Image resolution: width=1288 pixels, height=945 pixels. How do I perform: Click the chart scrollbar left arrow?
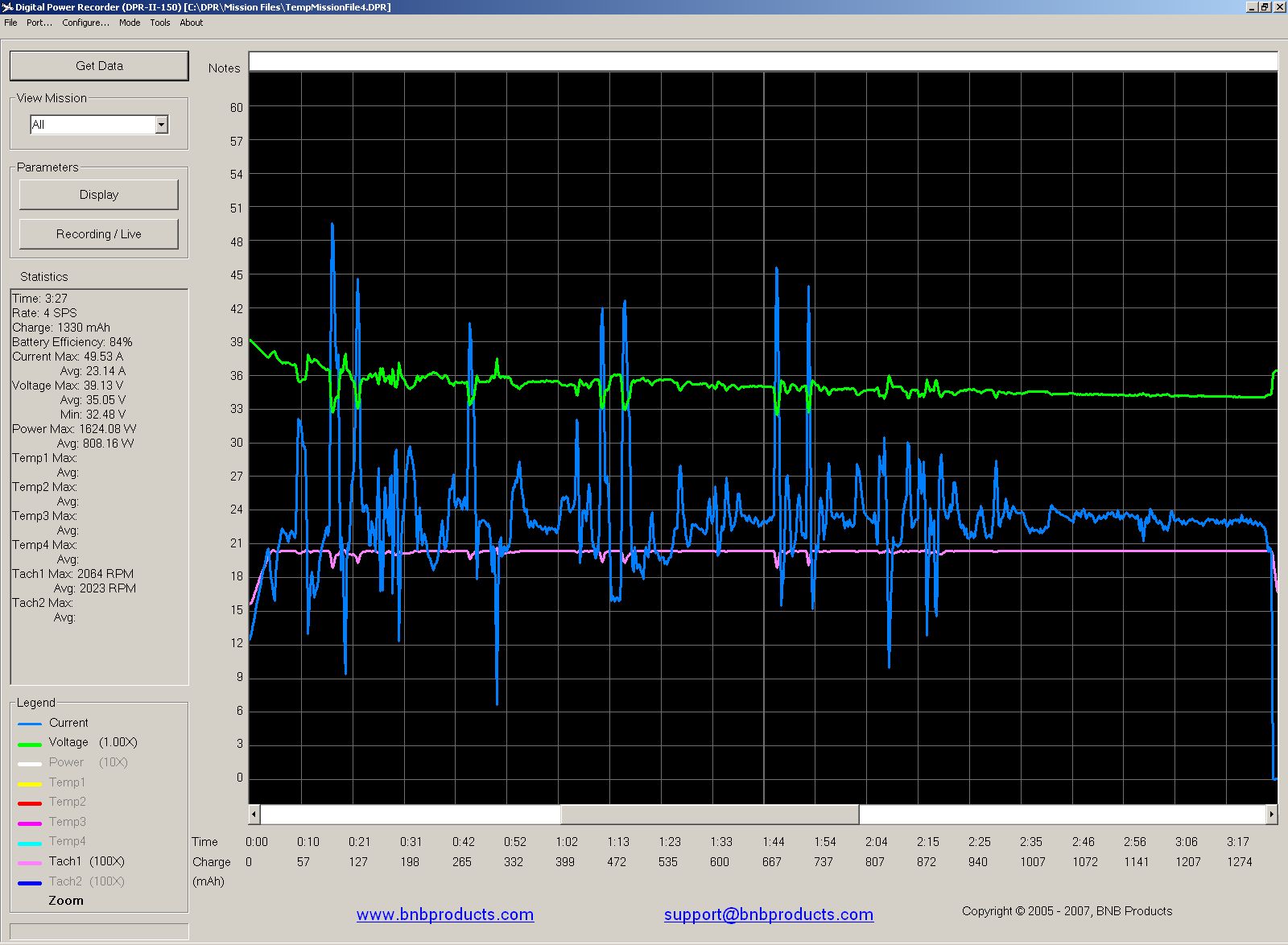point(254,815)
